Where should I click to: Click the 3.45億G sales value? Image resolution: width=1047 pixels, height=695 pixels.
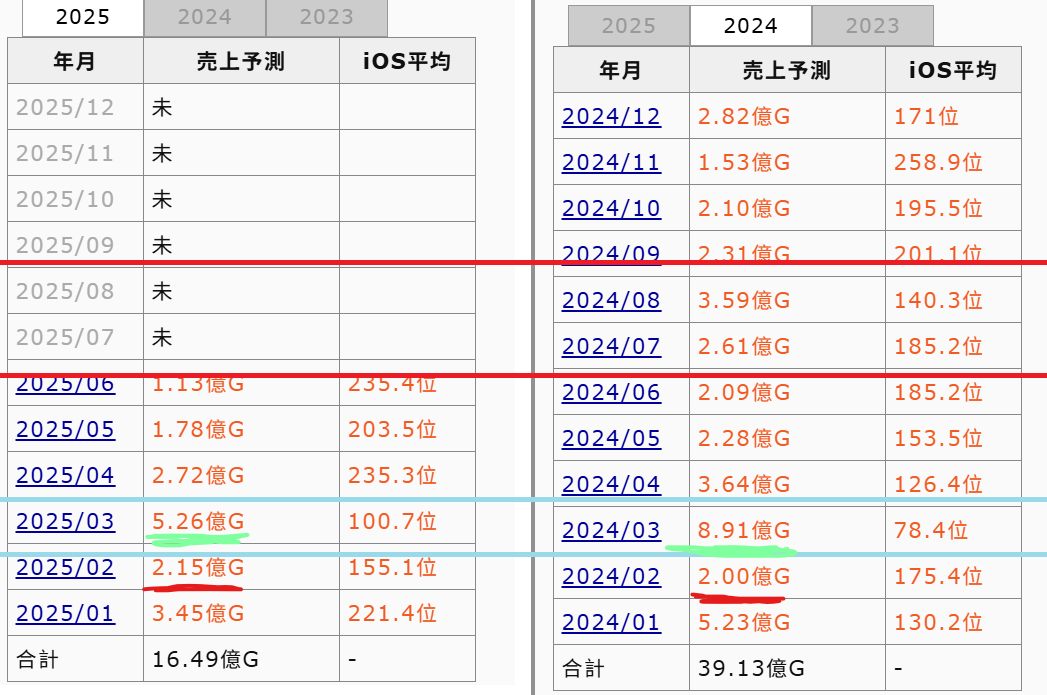(x=198, y=614)
